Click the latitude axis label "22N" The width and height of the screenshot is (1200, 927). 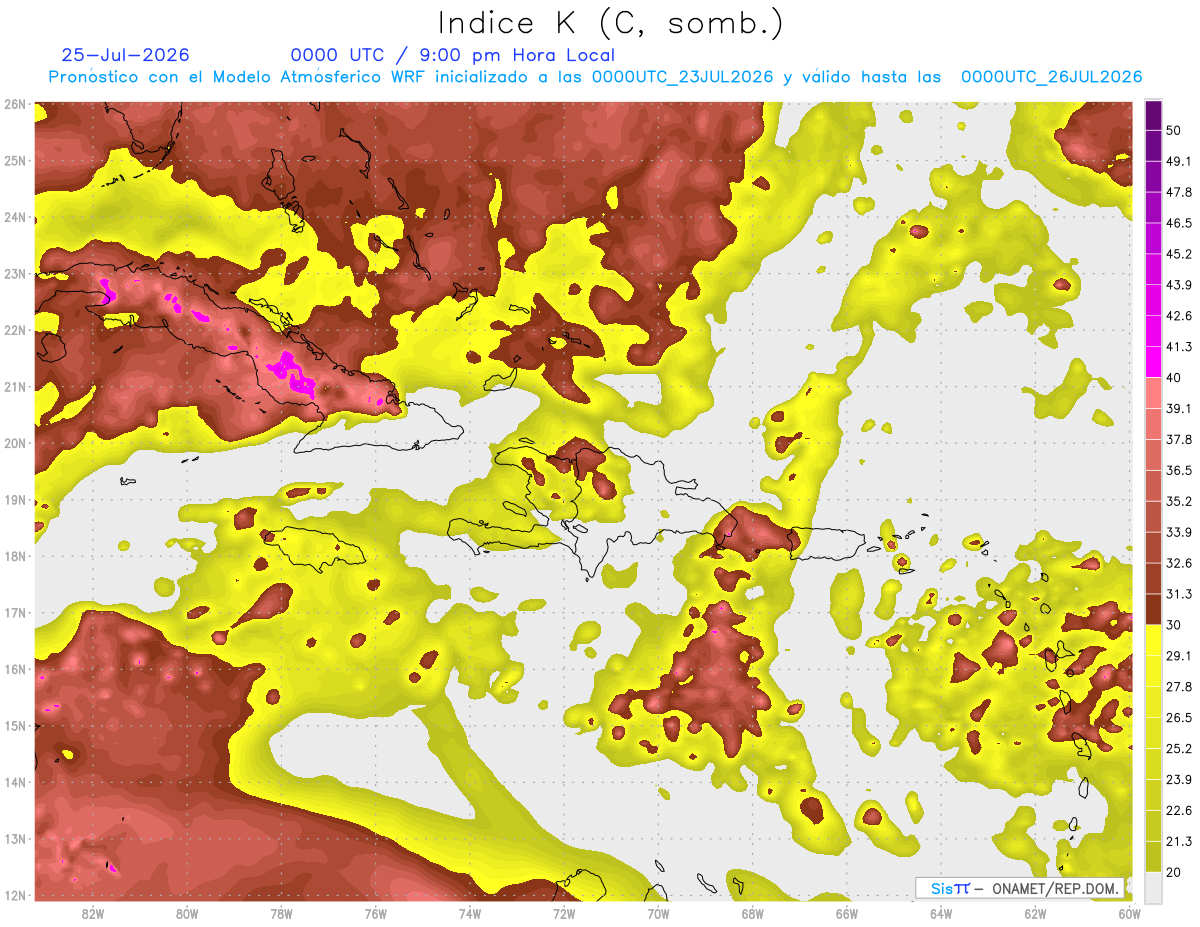(15, 330)
